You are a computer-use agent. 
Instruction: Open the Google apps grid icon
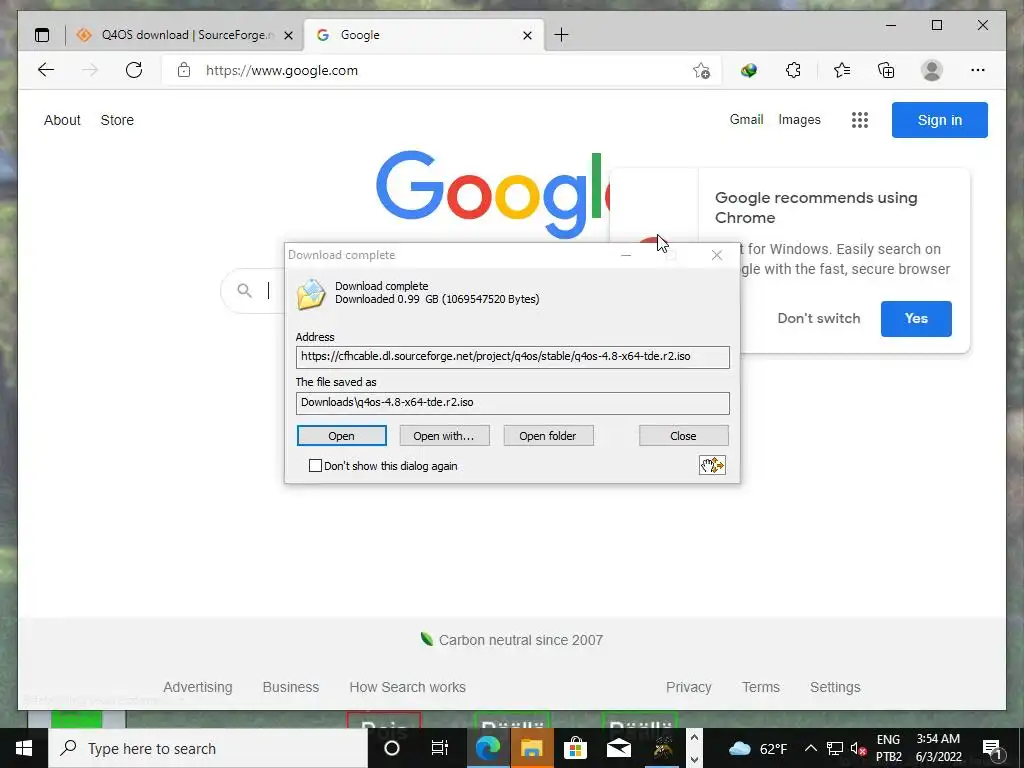click(860, 120)
